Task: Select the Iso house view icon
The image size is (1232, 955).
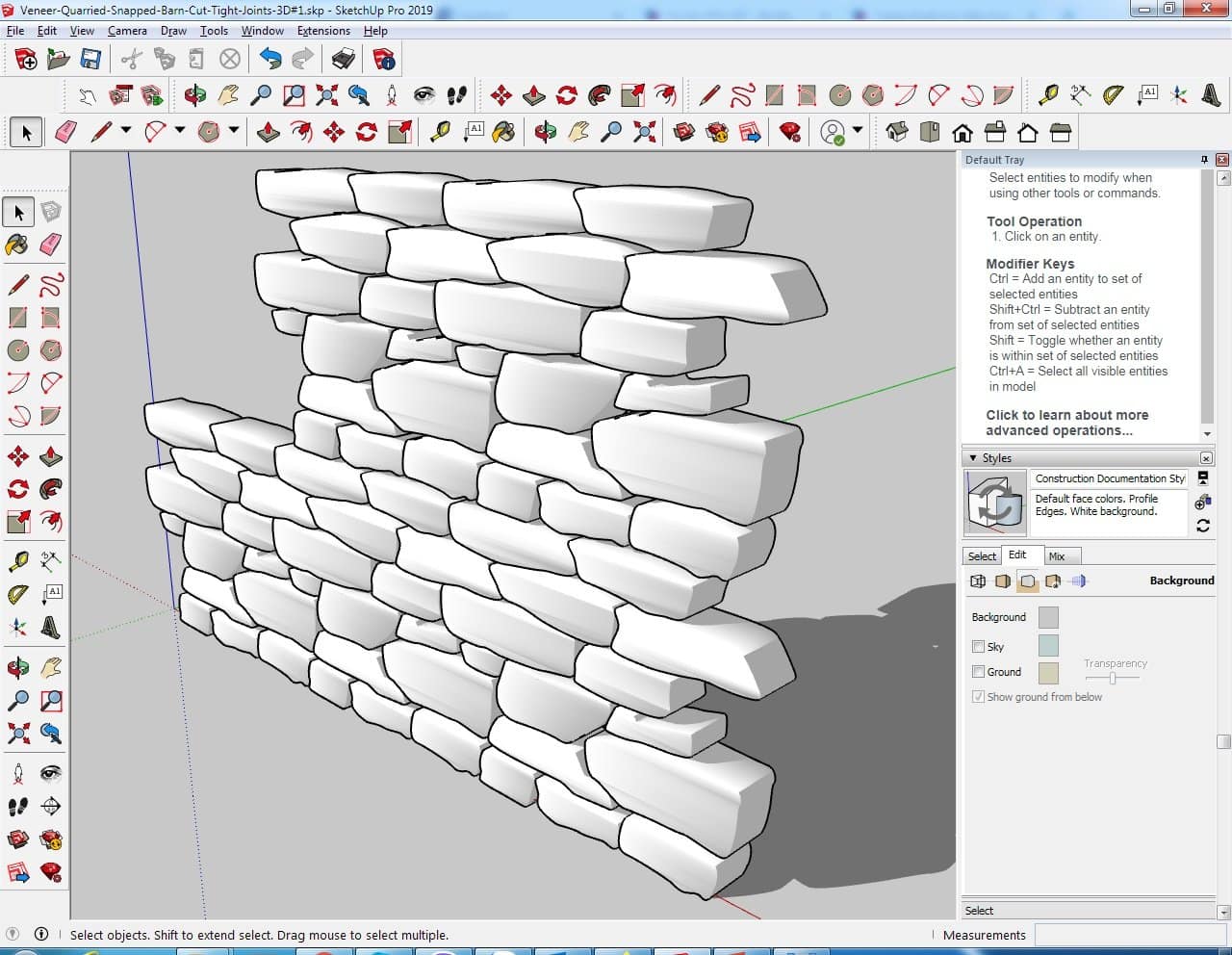Action: pos(896,132)
